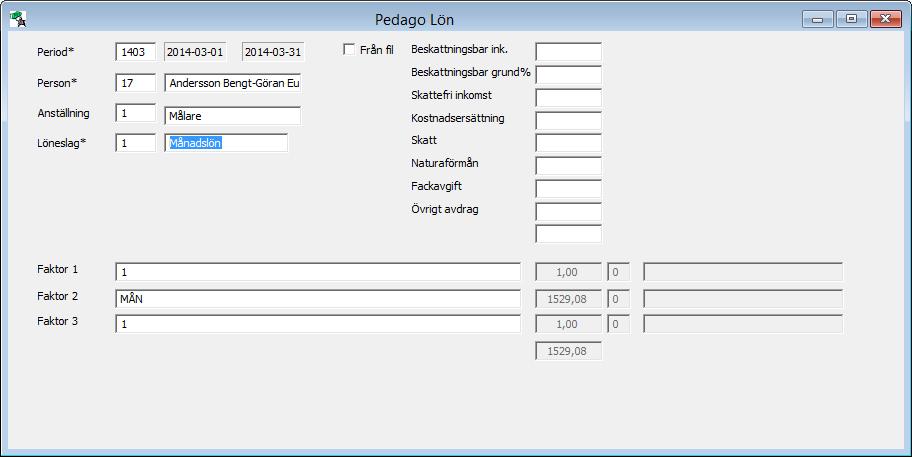
Task: Click the Faktor 2 field containing MÅN
Action: click(318, 298)
